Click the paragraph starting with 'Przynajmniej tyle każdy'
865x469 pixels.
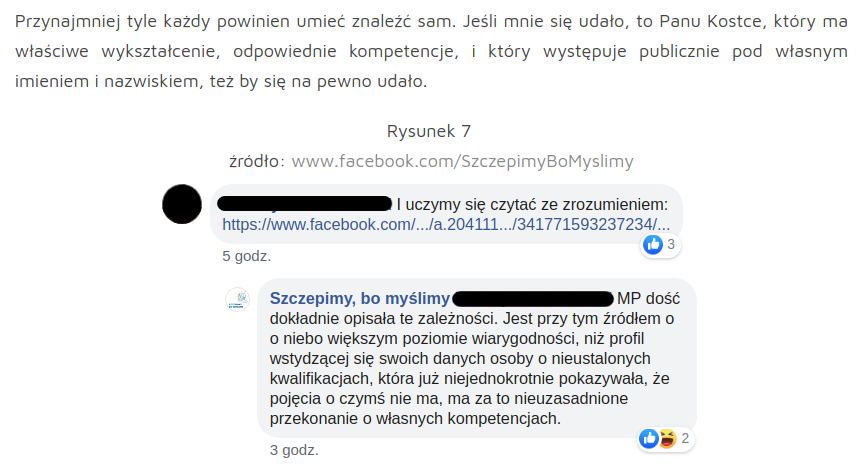(431, 51)
